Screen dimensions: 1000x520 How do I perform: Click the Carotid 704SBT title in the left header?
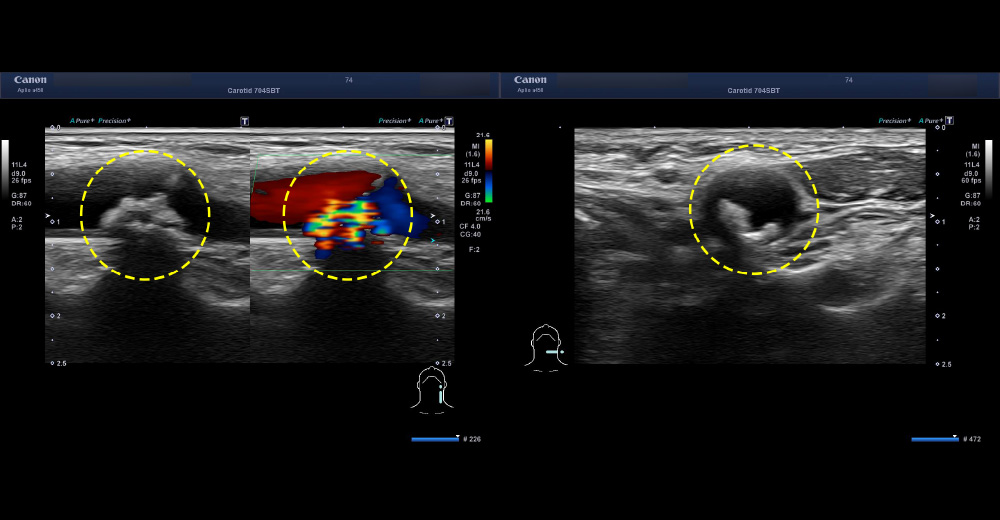point(250,90)
